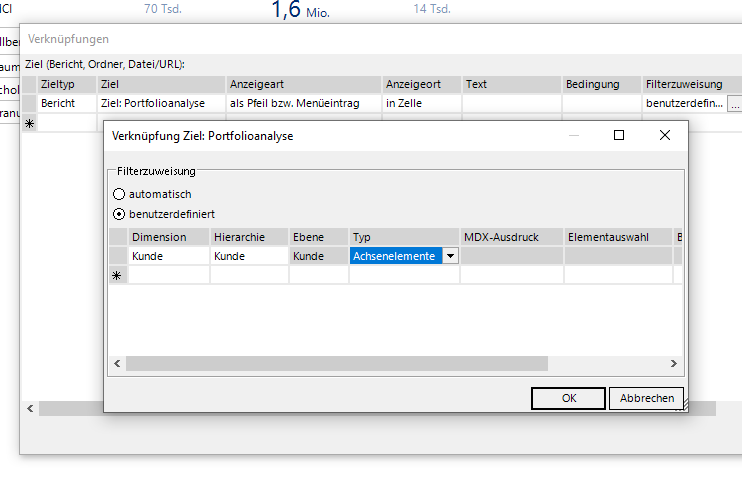Click OK to confirm the link
Image resolution: width=742 pixels, height=477 pixels.
(x=568, y=398)
